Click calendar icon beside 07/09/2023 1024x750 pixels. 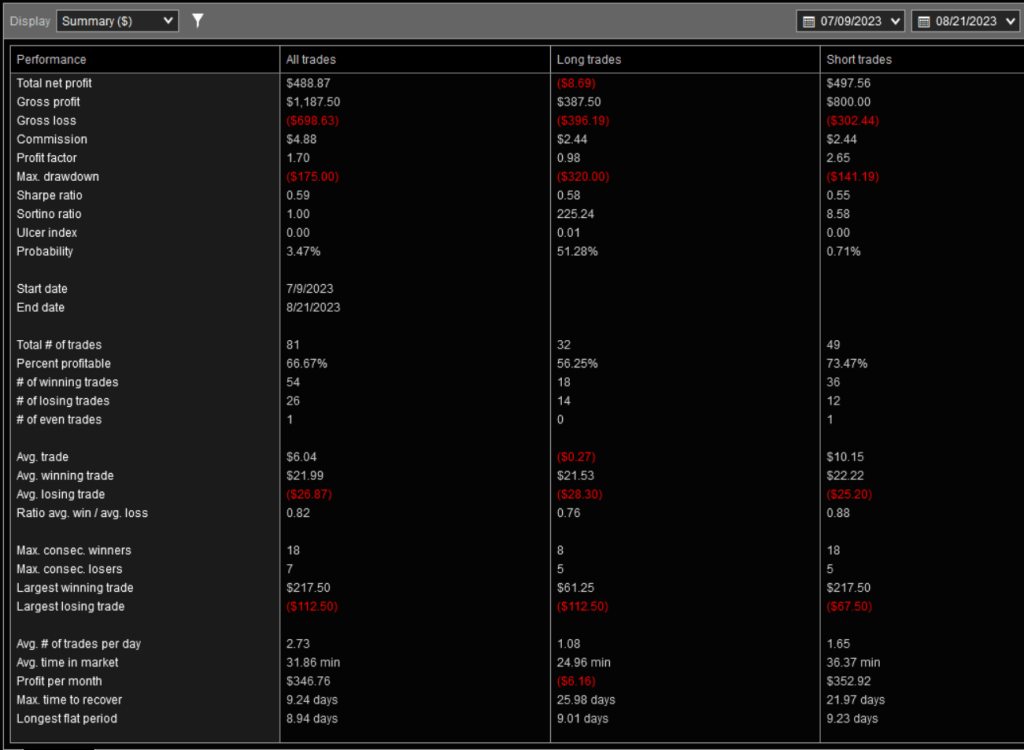click(x=809, y=21)
